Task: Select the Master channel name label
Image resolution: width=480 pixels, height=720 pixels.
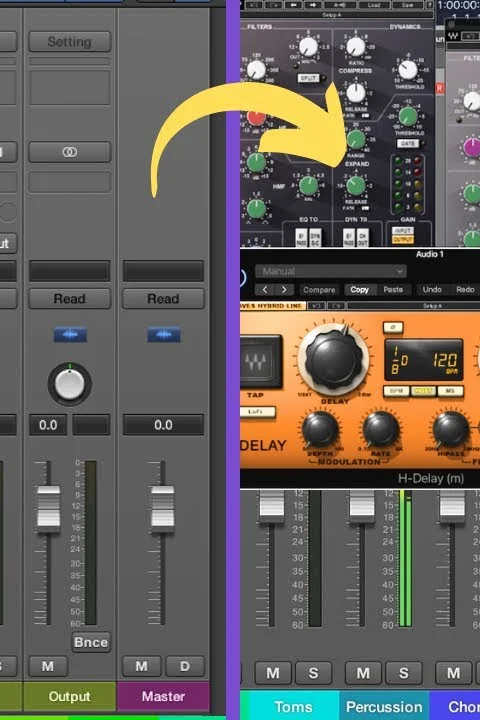Action: click(164, 697)
